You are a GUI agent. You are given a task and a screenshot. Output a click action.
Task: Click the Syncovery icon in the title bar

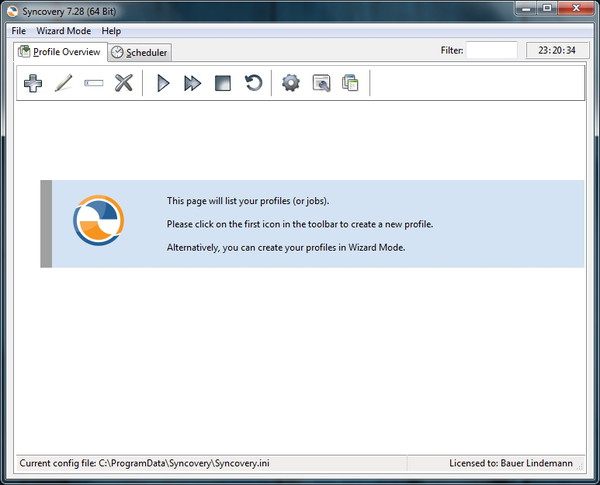(13, 11)
